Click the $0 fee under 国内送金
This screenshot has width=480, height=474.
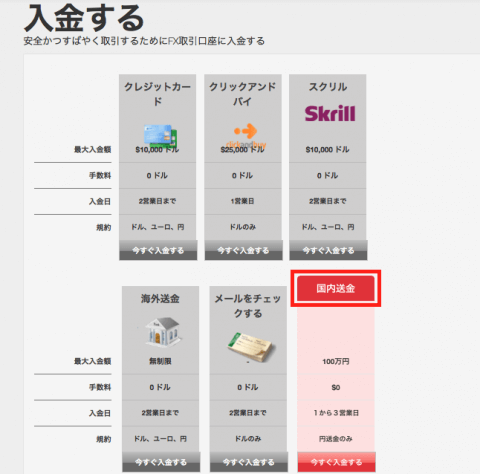[x=336, y=387]
